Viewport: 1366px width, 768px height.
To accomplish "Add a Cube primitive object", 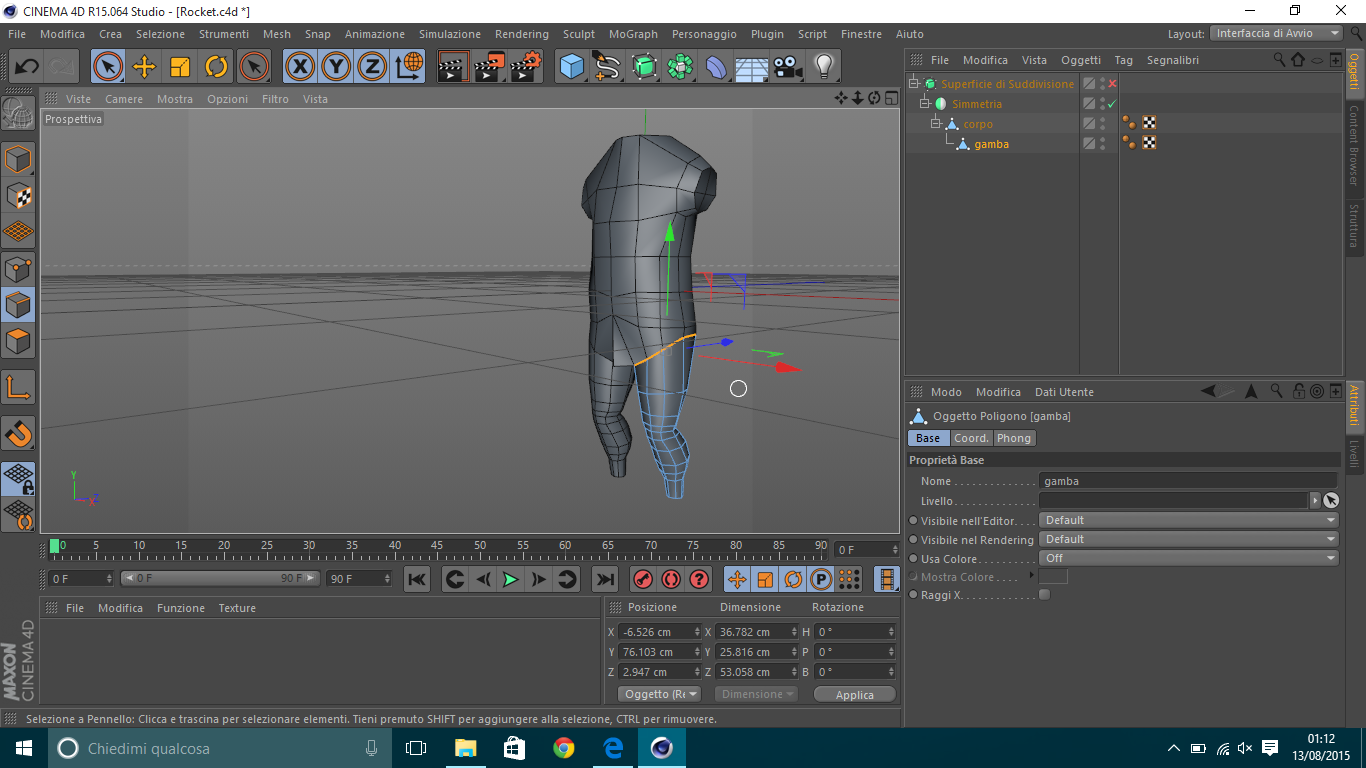I will click(x=571, y=67).
